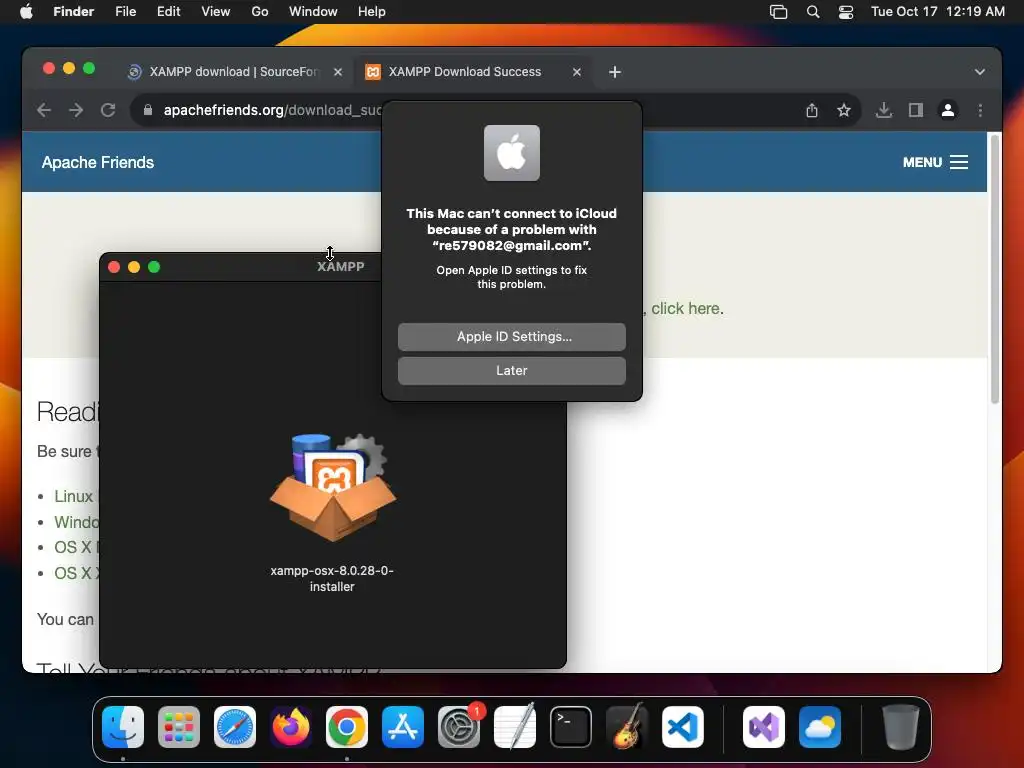Click the Apache Friends site title
The height and width of the screenshot is (768, 1024).
point(98,162)
